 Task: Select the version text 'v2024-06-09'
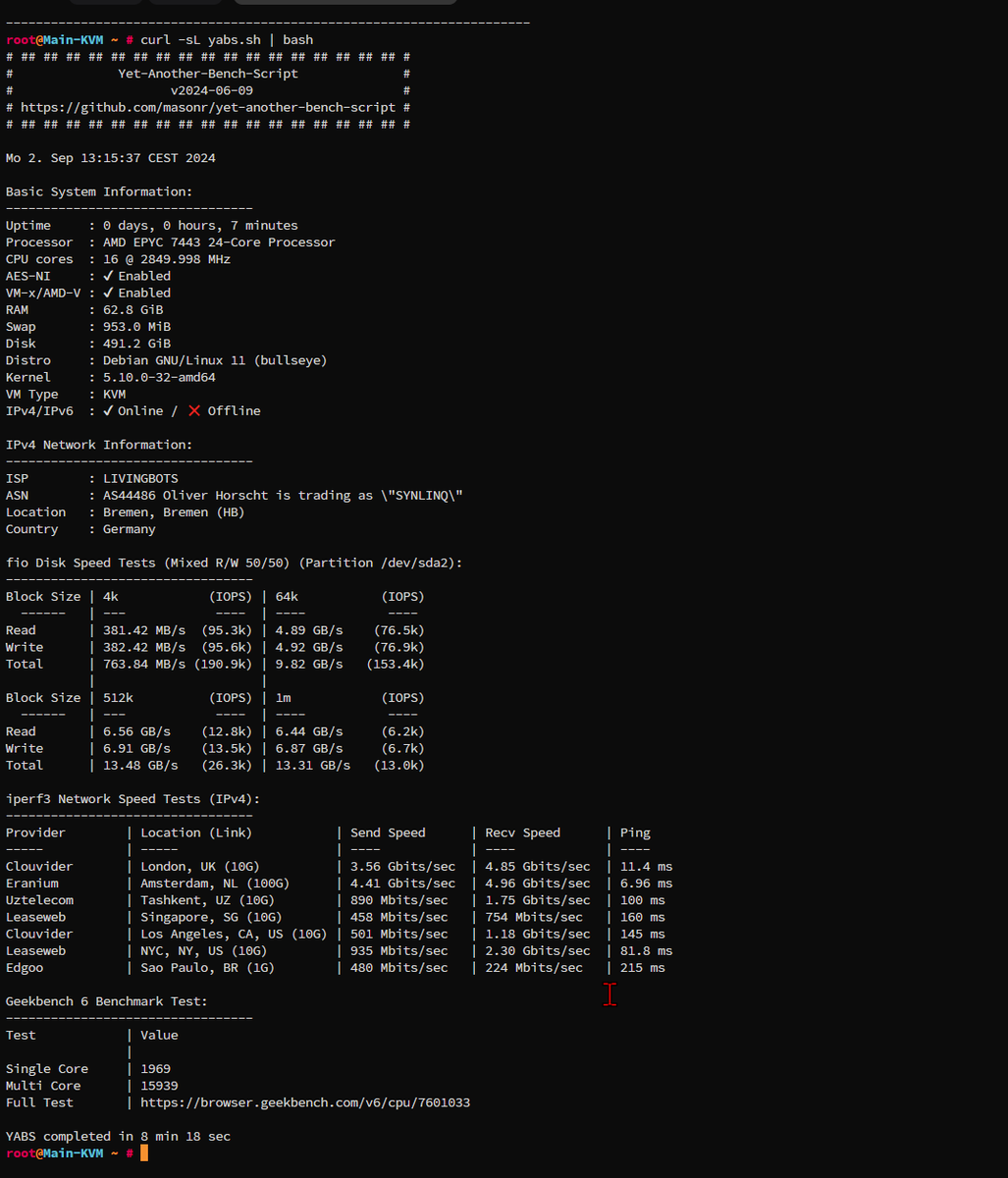tap(212, 90)
